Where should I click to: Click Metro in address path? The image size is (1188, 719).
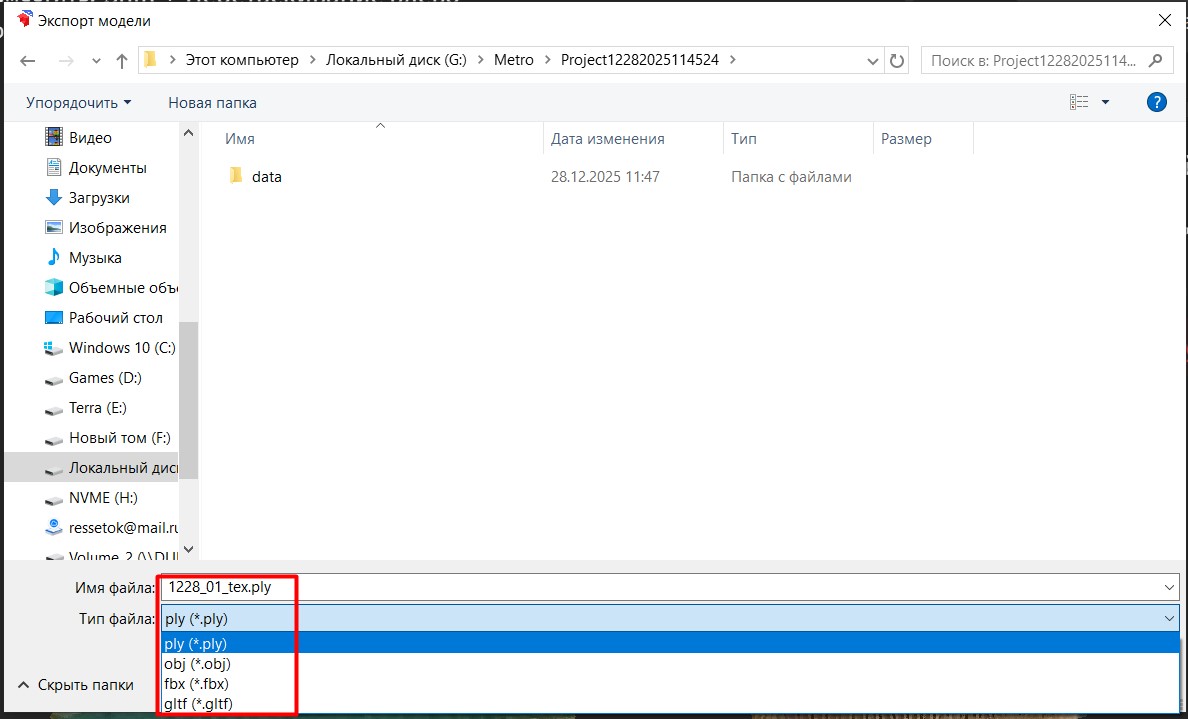pos(514,60)
